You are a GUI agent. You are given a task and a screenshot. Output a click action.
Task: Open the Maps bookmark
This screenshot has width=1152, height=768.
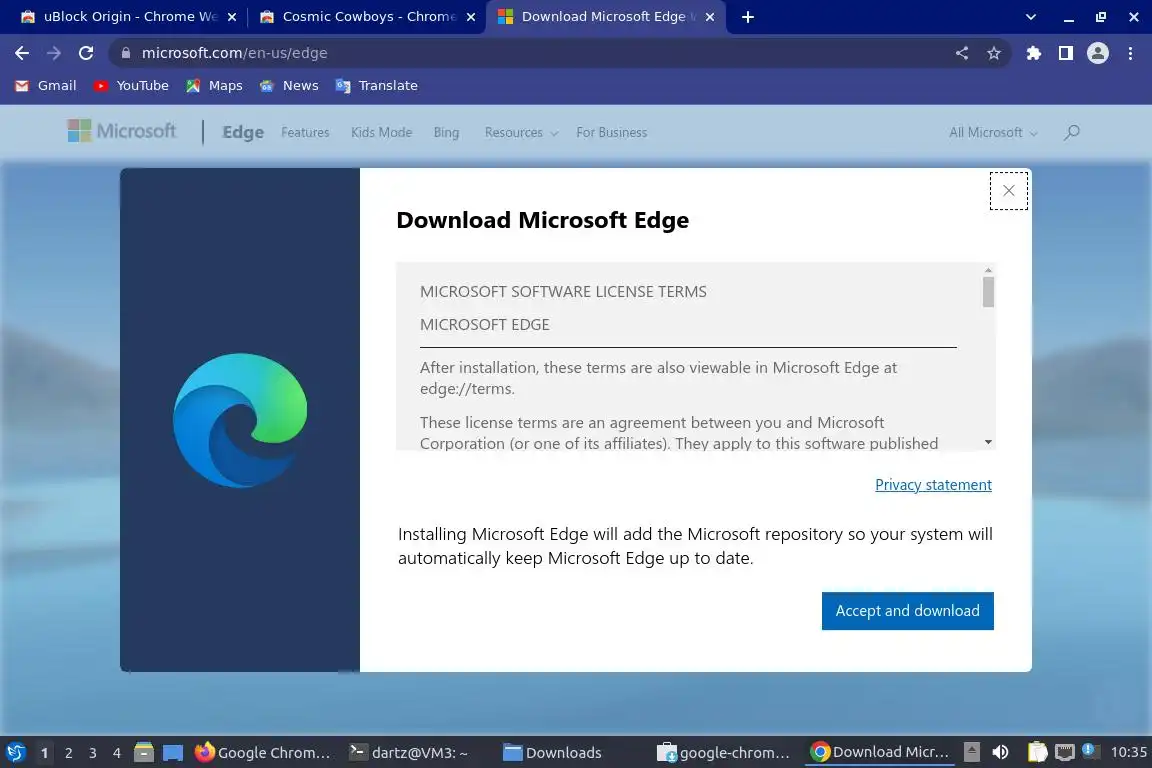pyautogui.click(x=215, y=85)
